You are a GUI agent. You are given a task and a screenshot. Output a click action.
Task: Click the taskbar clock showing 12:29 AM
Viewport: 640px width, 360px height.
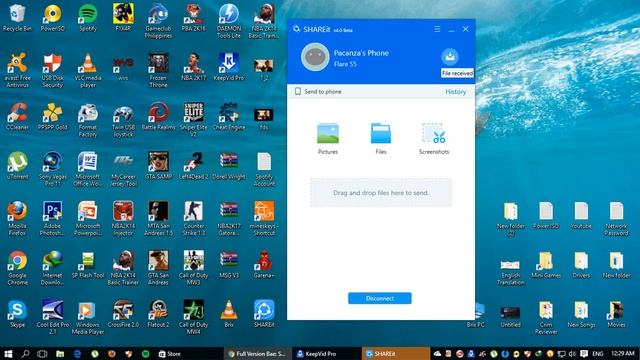tap(623, 353)
